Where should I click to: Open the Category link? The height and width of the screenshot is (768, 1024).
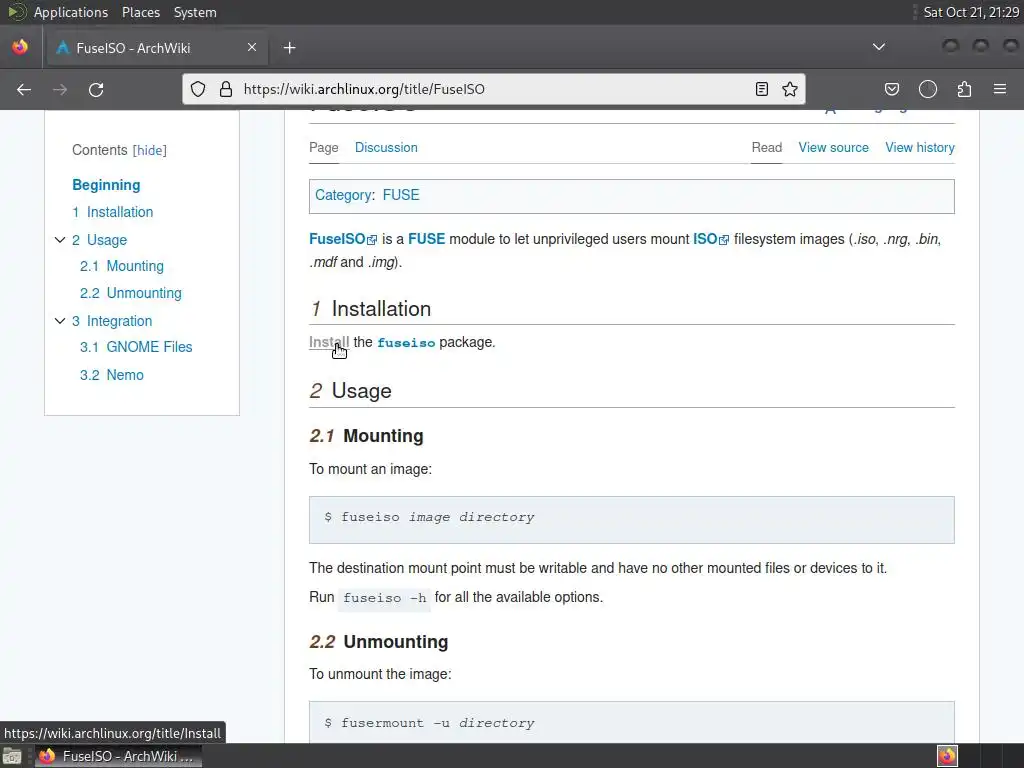pos(343,195)
